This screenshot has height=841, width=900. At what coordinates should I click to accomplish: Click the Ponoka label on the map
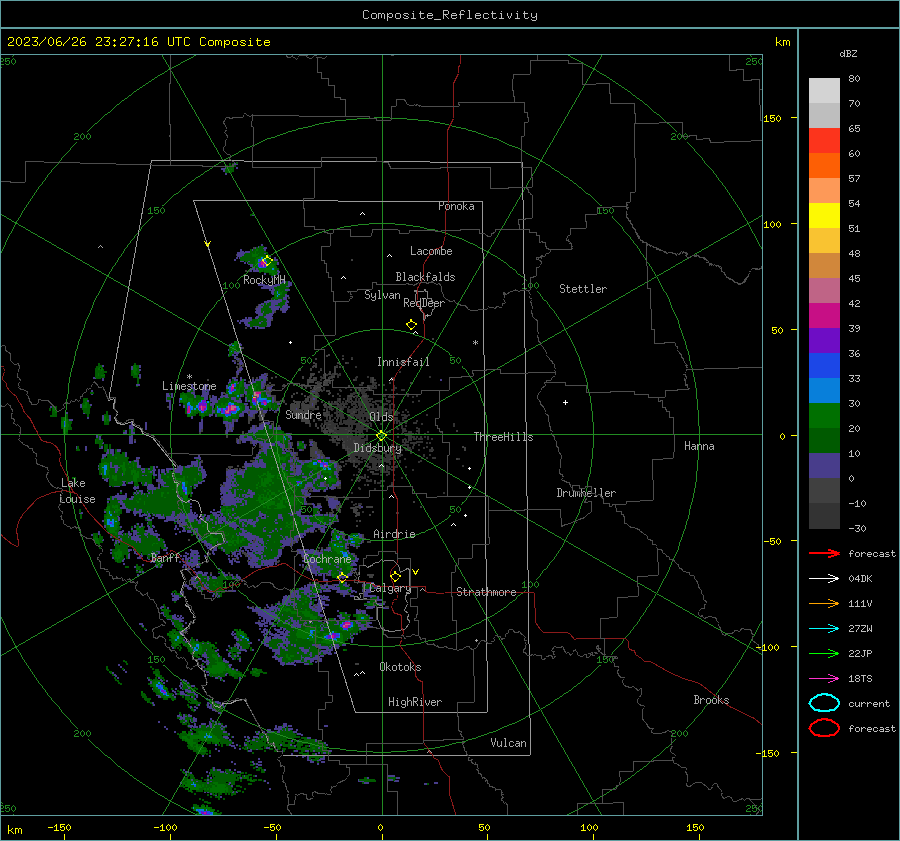456,206
